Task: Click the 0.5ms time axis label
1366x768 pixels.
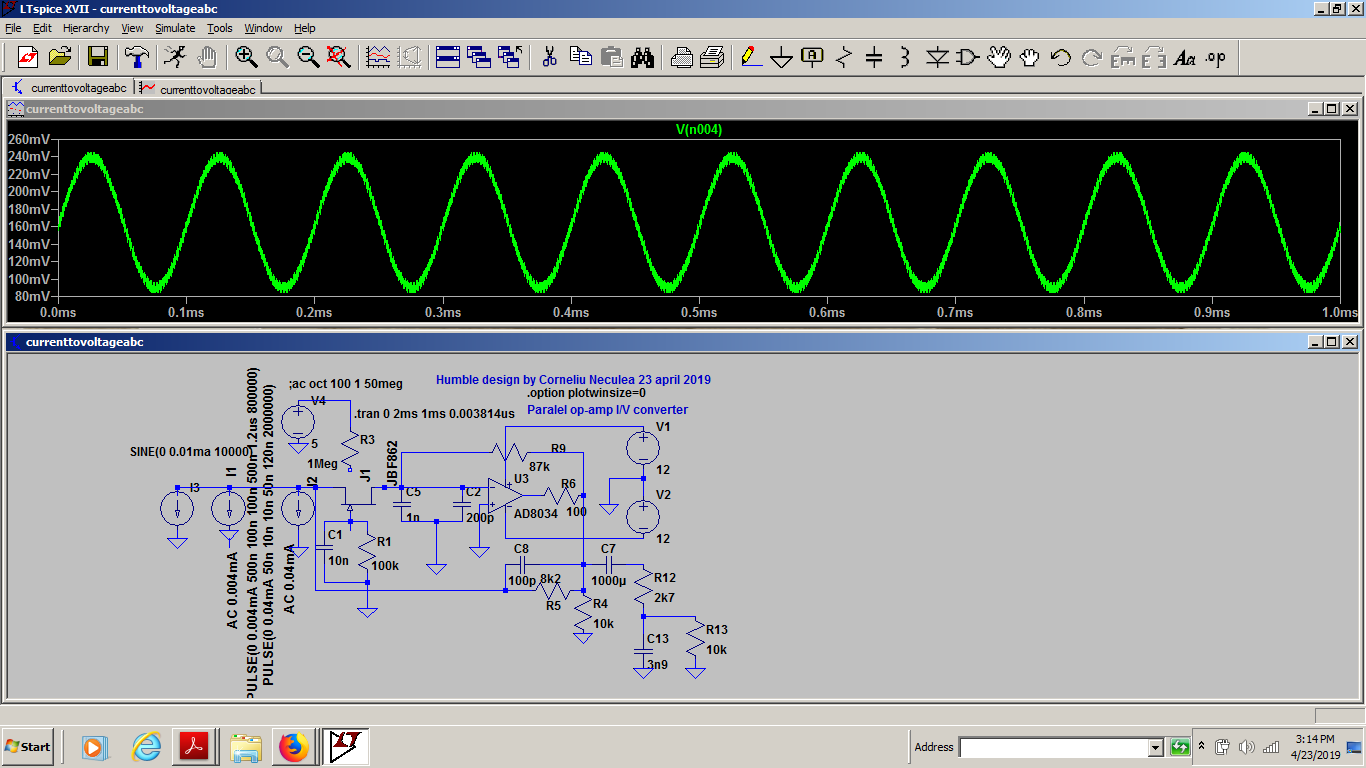Action: (x=699, y=313)
